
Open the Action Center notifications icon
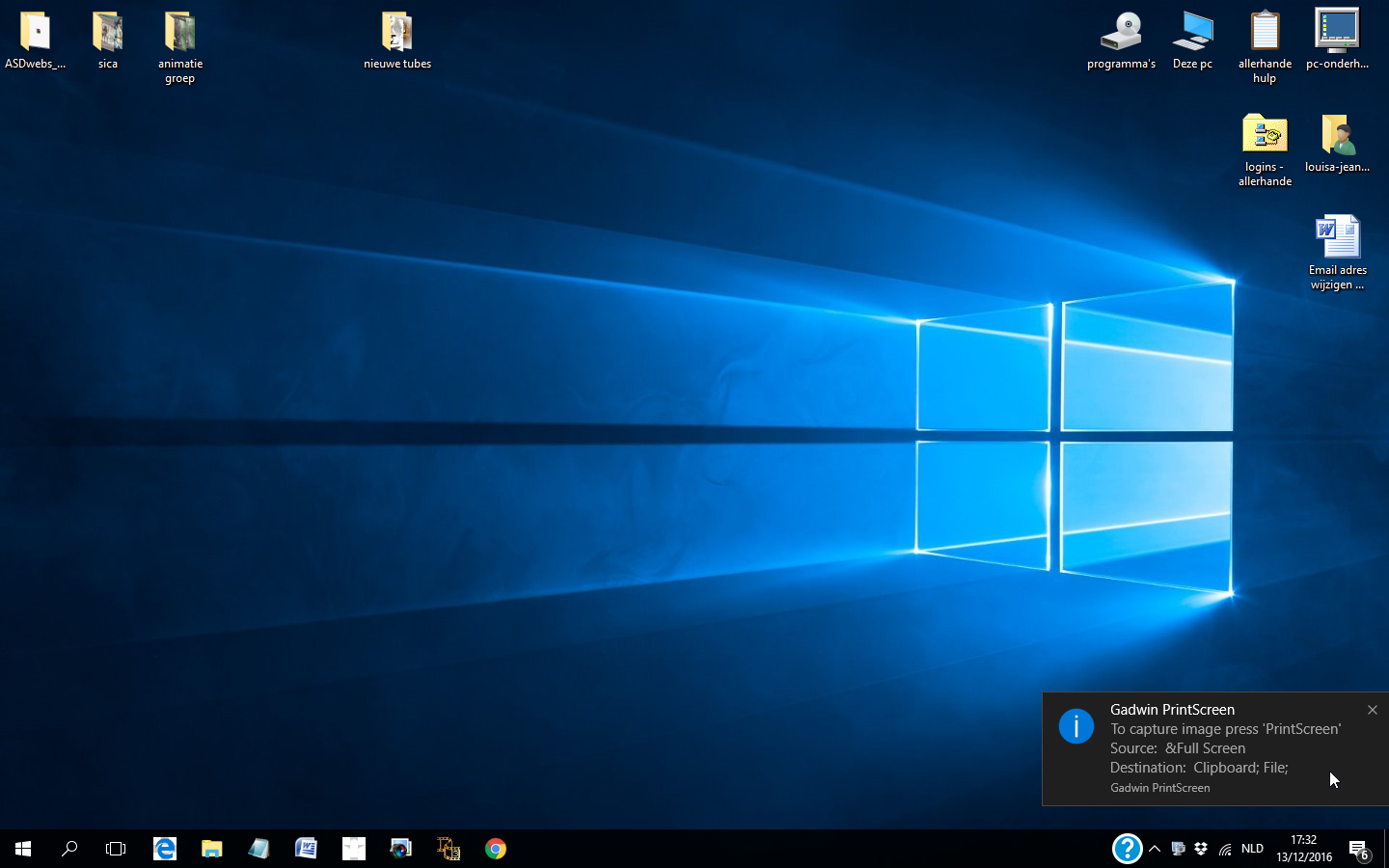tap(1359, 849)
